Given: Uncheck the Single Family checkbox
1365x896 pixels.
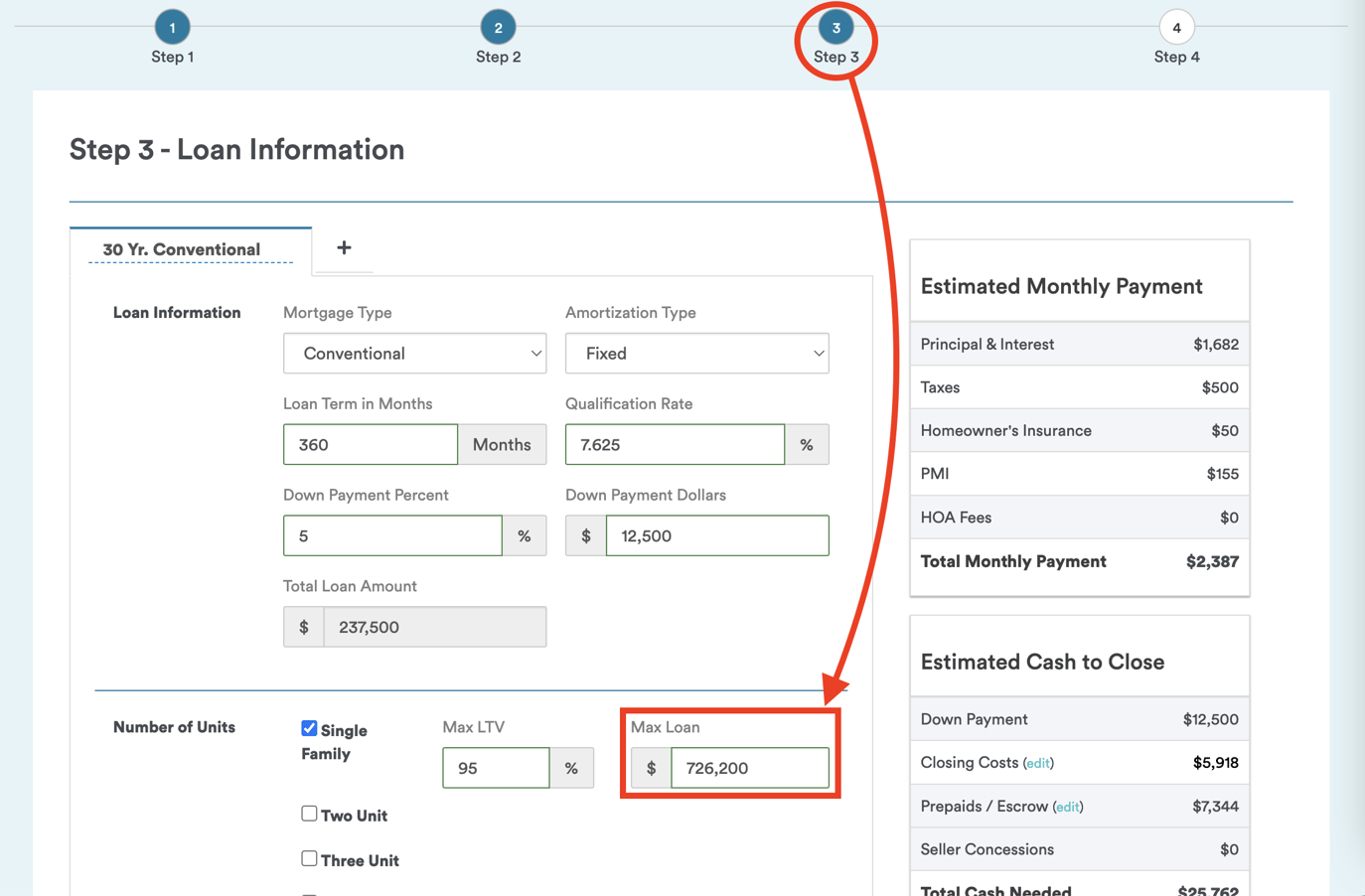Looking at the screenshot, I should (309, 728).
